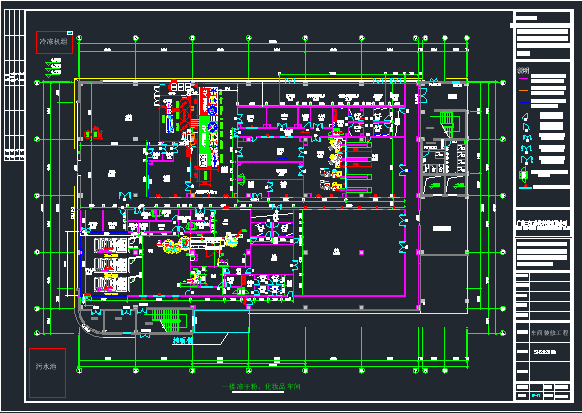Select the green pass-box symbol in the legend
582x413 pixels.
tap(524, 175)
